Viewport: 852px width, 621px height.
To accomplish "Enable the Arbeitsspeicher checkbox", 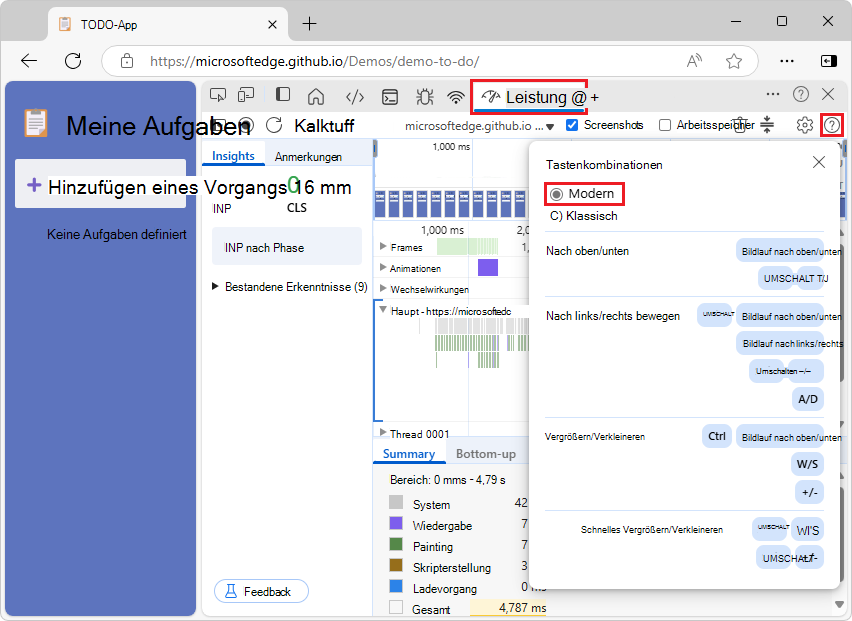I will tap(665, 126).
